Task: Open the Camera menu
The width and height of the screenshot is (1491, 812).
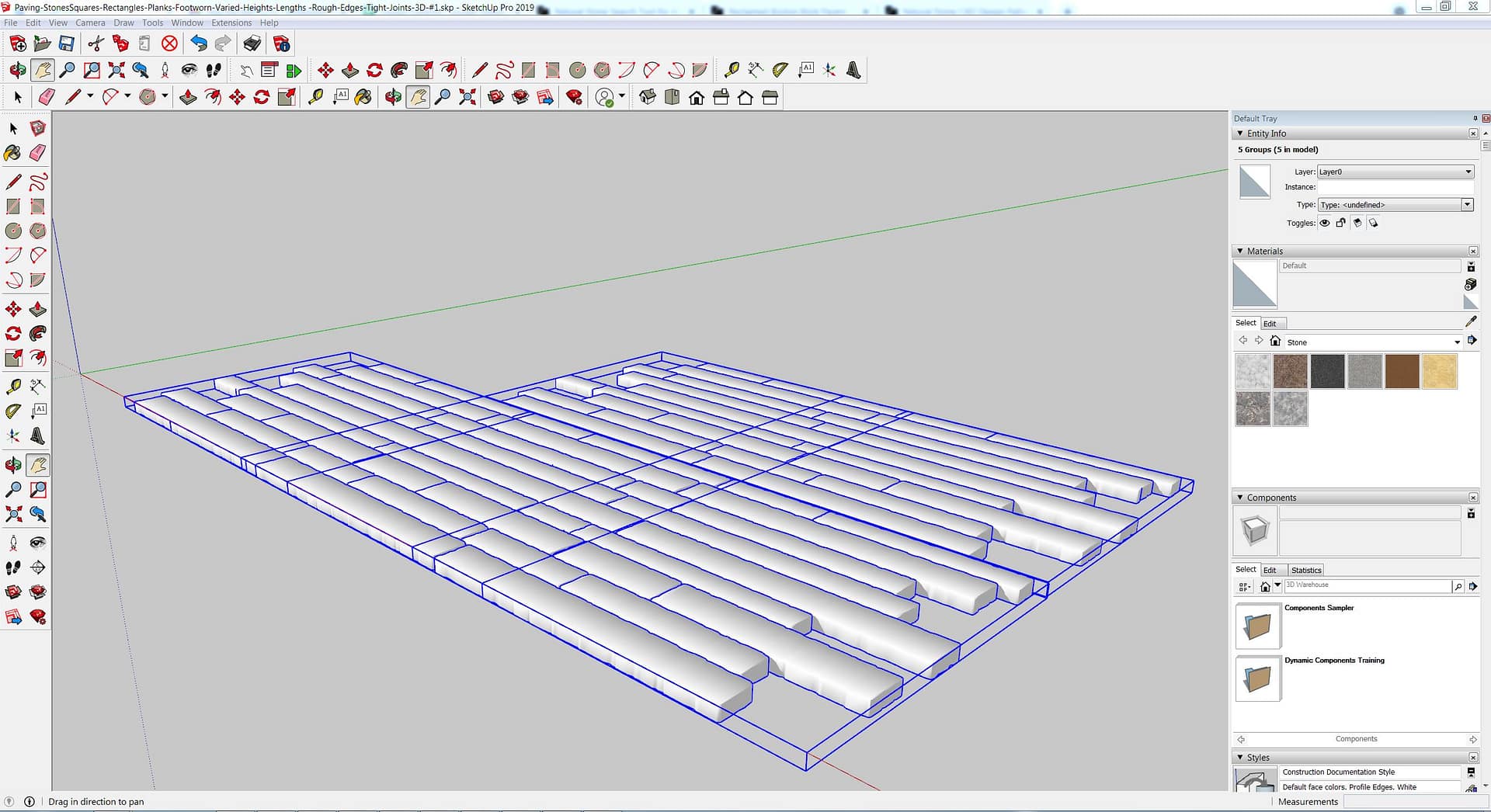Action: pyautogui.click(x=90, y=23)
